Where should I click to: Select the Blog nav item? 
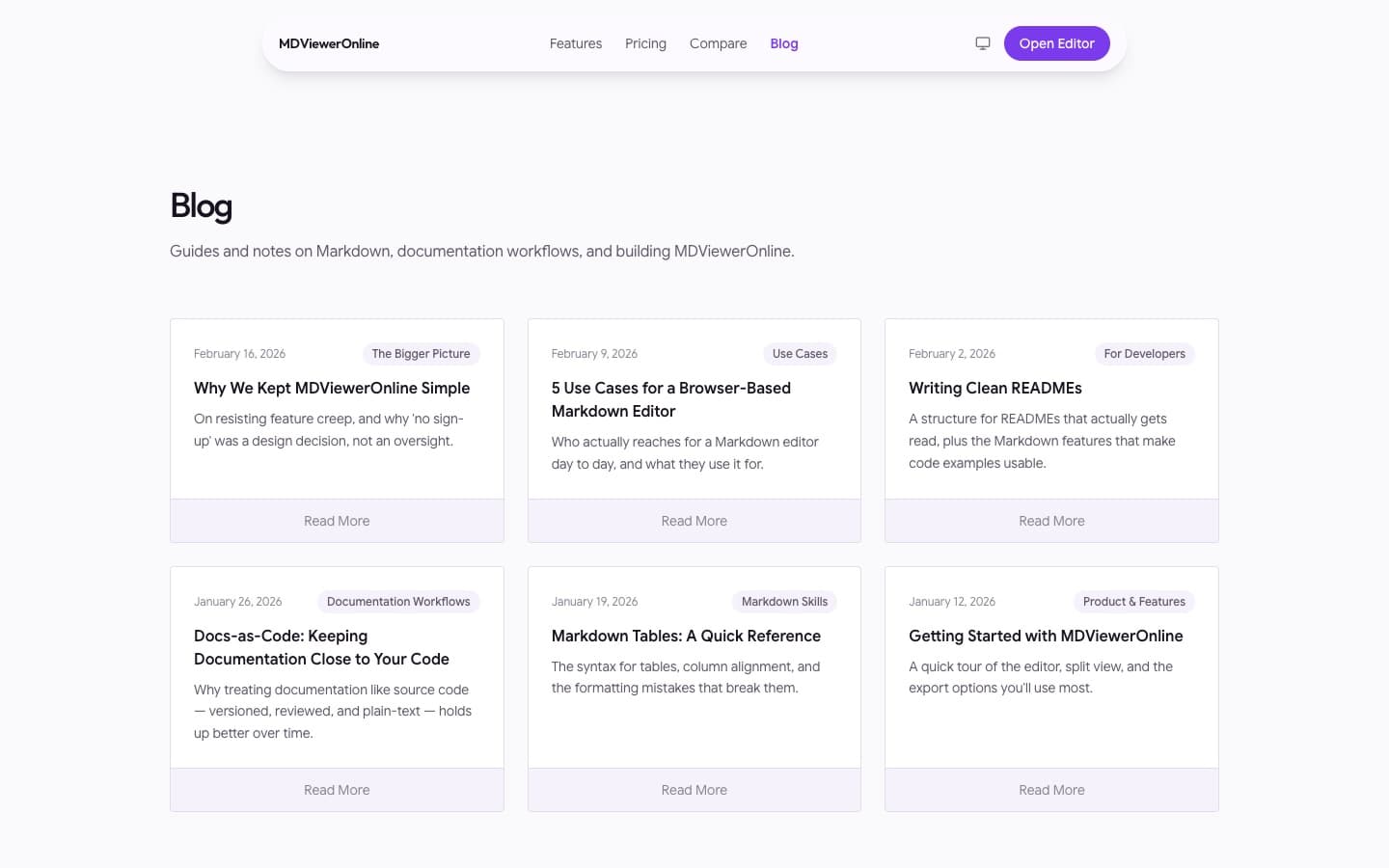[x=784, y=43]
